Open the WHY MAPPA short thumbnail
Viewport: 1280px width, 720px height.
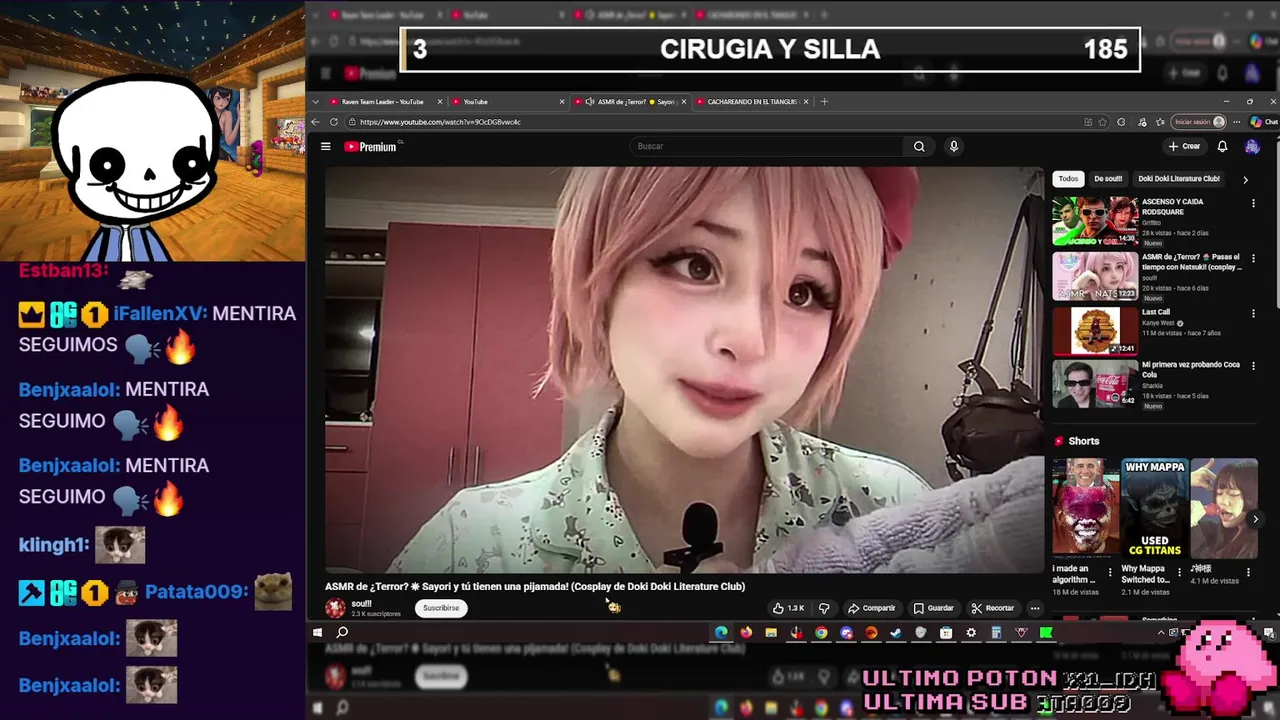point(1155,508)
